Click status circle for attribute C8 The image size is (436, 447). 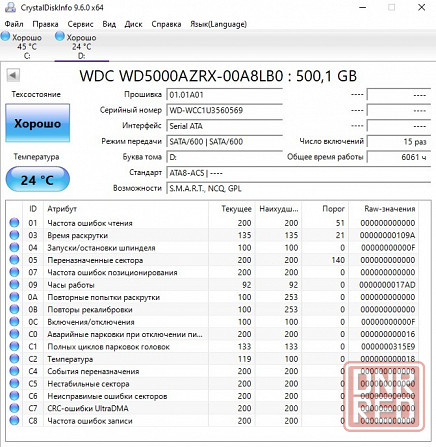[14, 420]
